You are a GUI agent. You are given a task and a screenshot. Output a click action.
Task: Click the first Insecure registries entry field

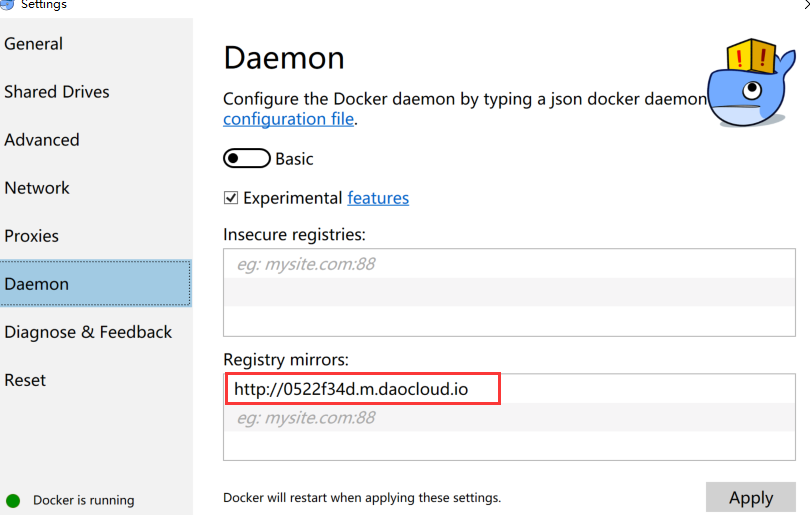[509, 264]
